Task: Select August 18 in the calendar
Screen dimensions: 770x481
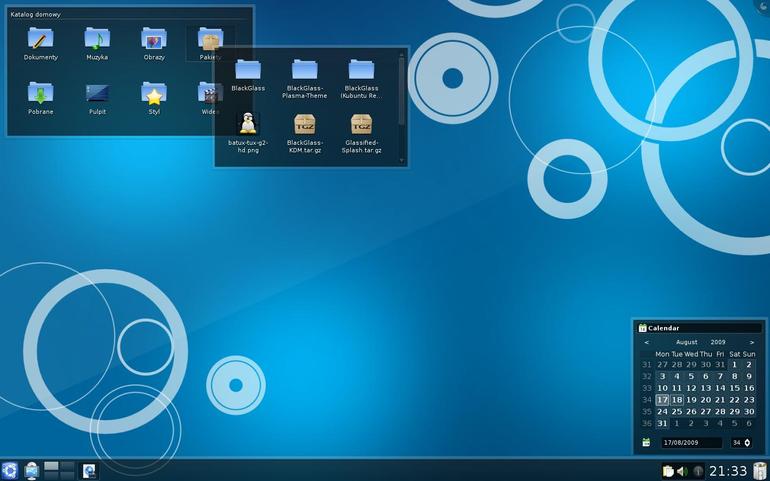Action: point(677,400)
